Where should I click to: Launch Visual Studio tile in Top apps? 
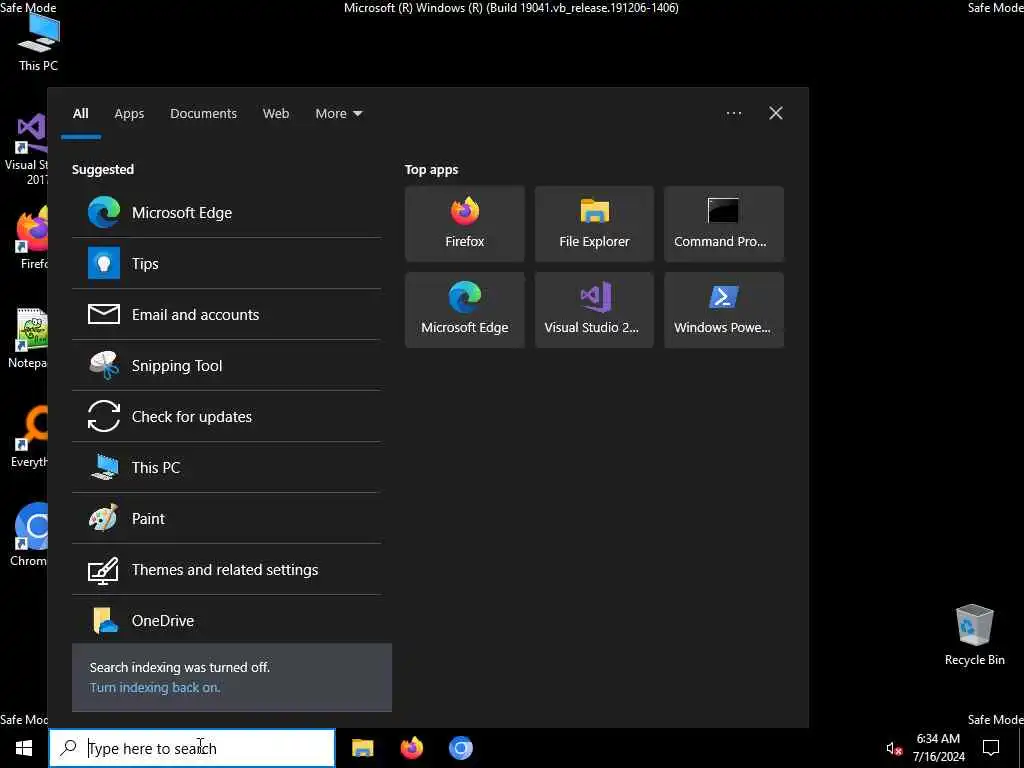[x=594, y=310]
